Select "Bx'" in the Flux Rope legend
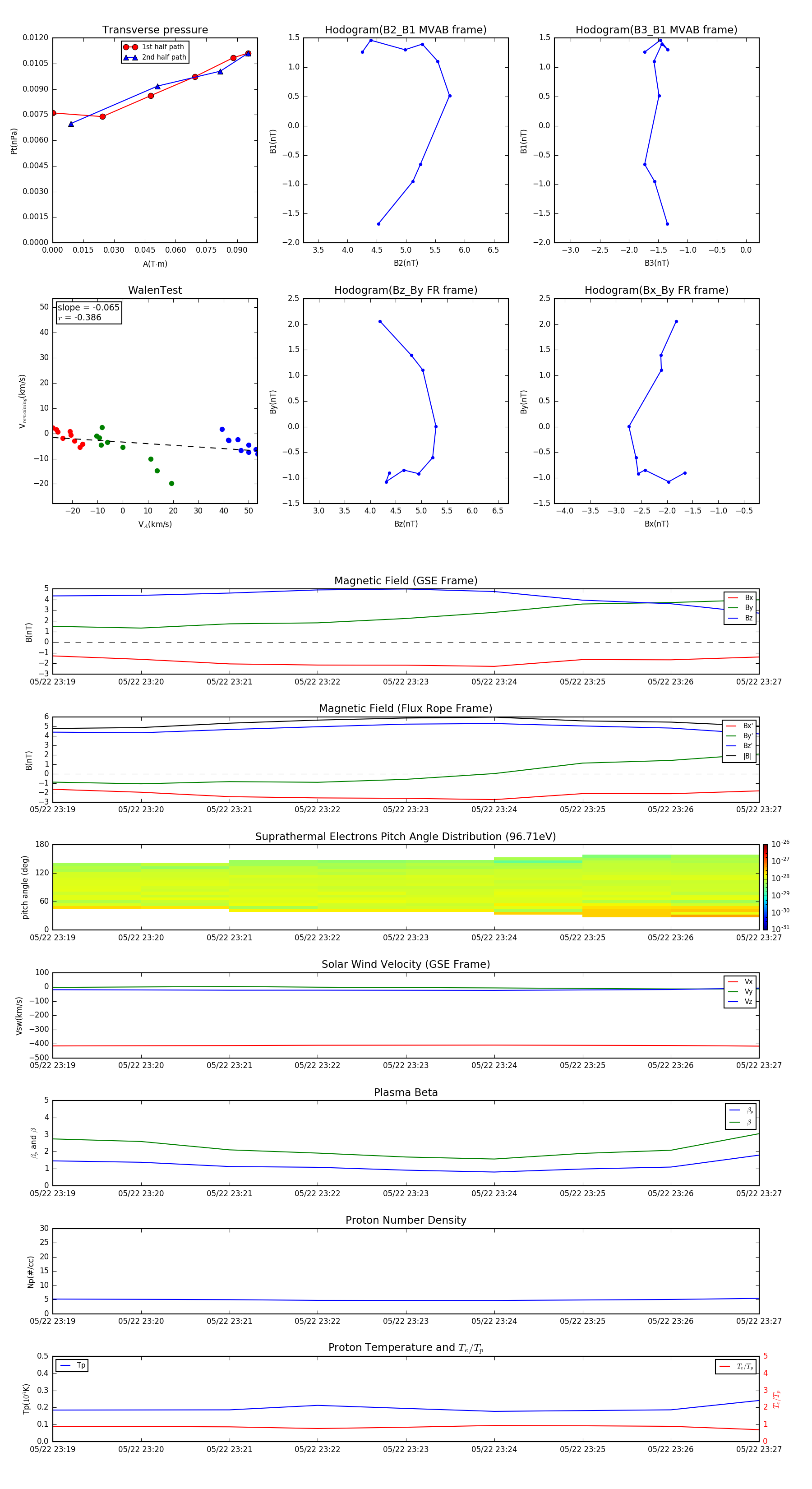Image resolution: width=812 pixels, height=1489 pixels. click(x=739, y=726)
